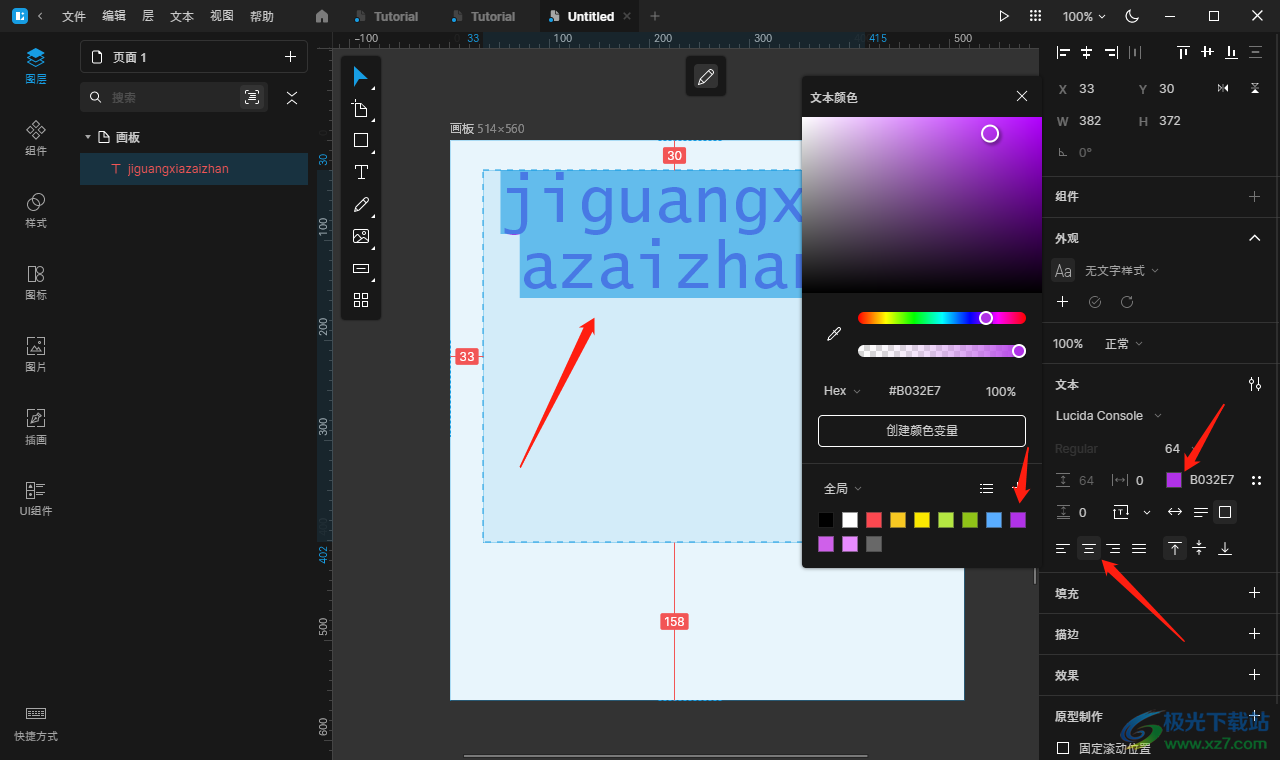Add a new page with plus button
Screen dimensions: 1280x760
[290, 57]
